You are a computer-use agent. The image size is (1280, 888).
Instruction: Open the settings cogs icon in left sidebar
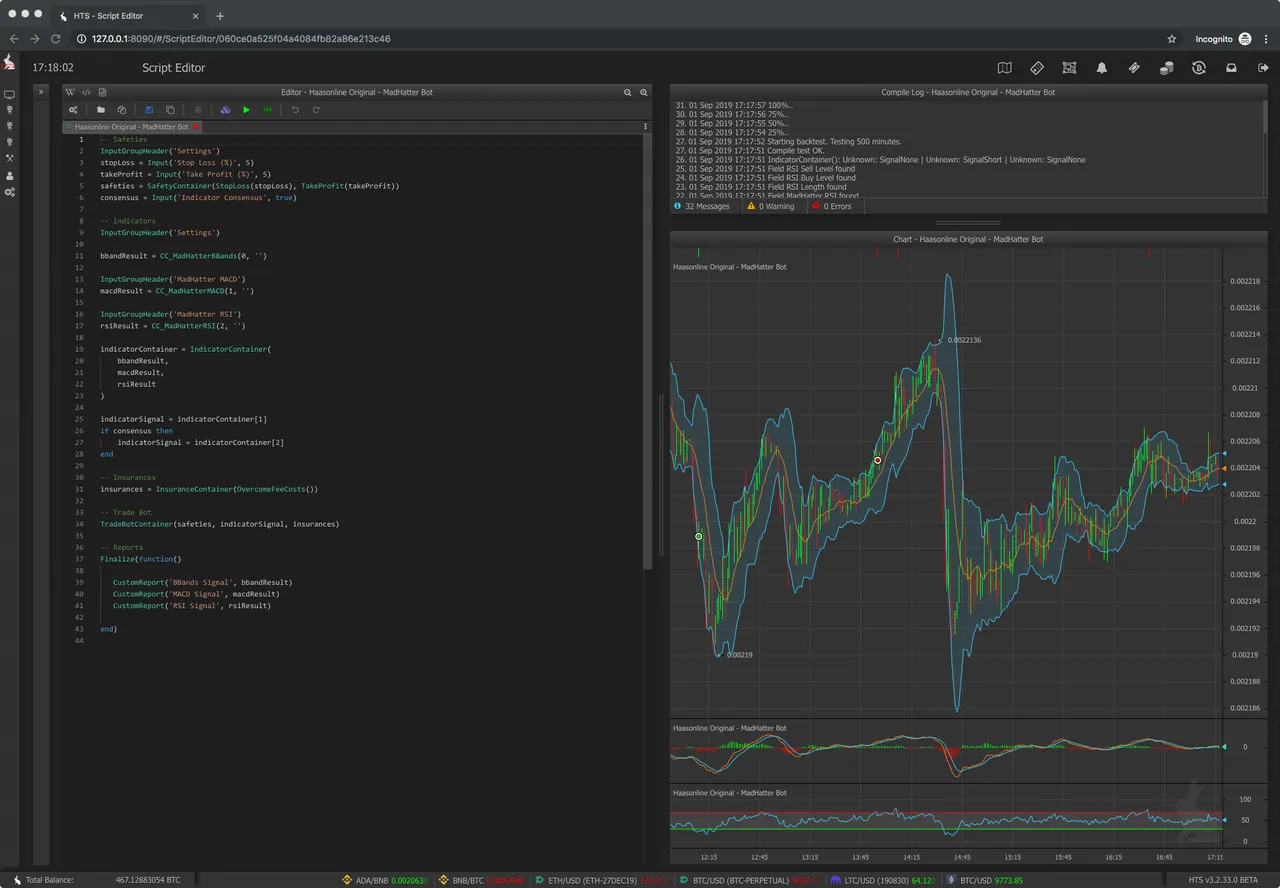[x=9, y=192]
